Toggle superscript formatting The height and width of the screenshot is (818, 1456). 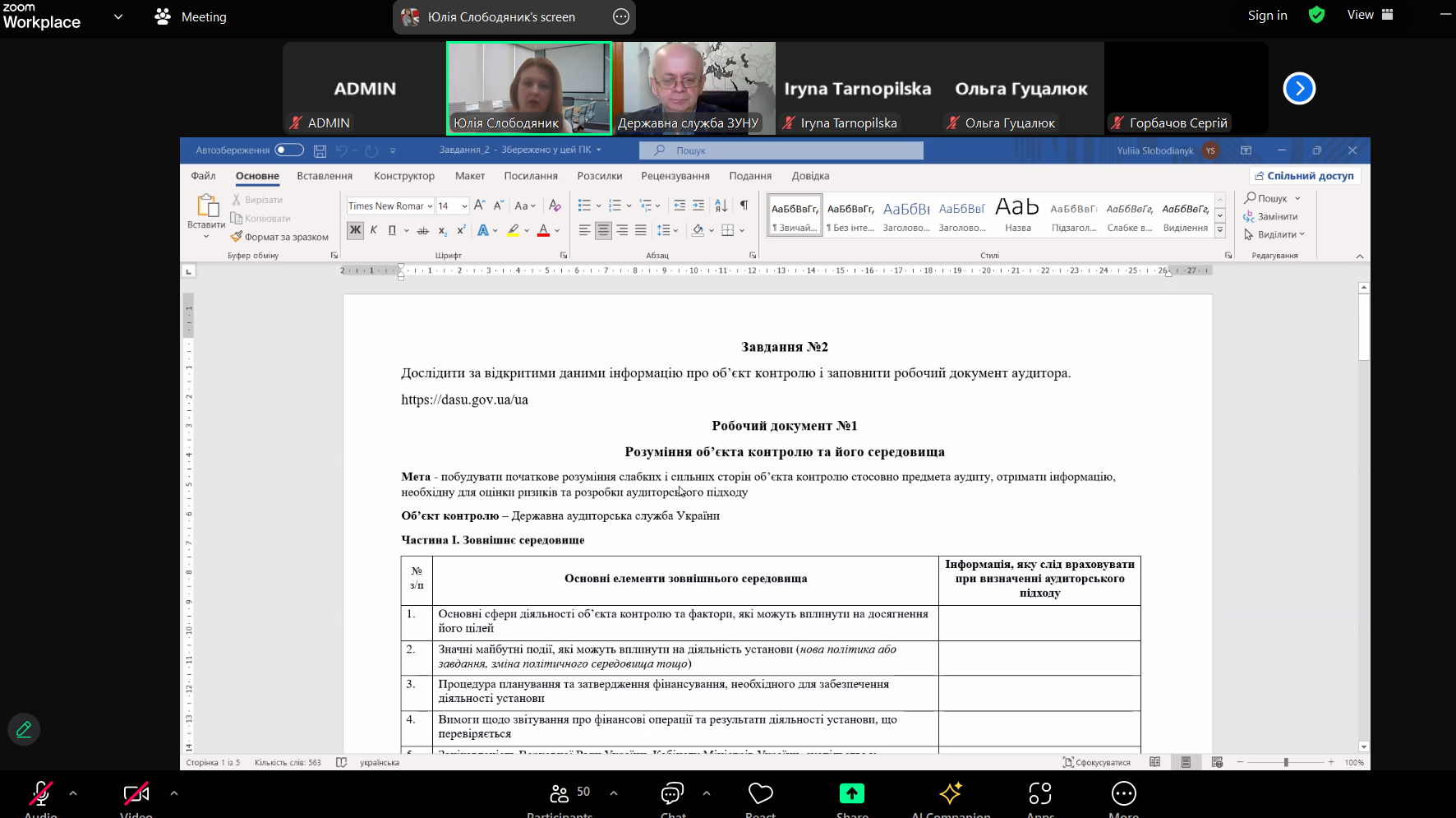tap(461, 230)
